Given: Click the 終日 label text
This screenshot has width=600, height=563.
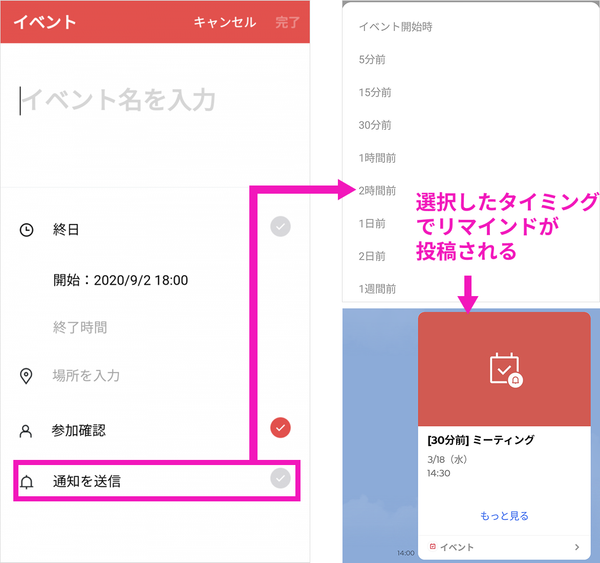Looking at the screenshot, I should point(66,230).
